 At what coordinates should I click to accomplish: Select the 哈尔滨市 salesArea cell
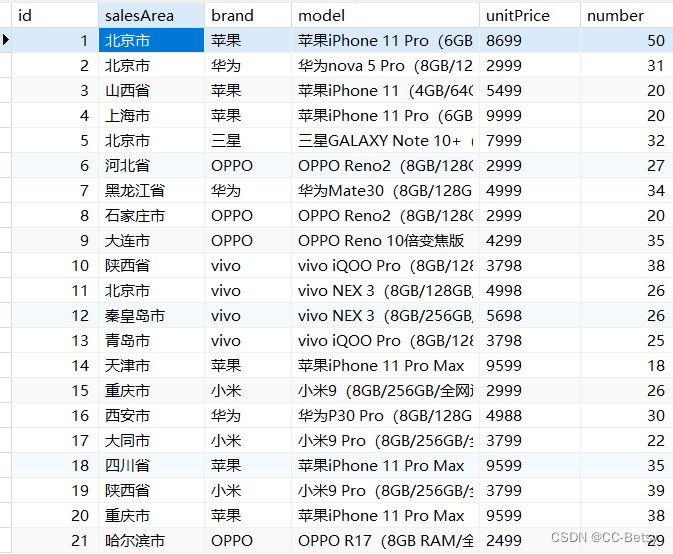152,540
